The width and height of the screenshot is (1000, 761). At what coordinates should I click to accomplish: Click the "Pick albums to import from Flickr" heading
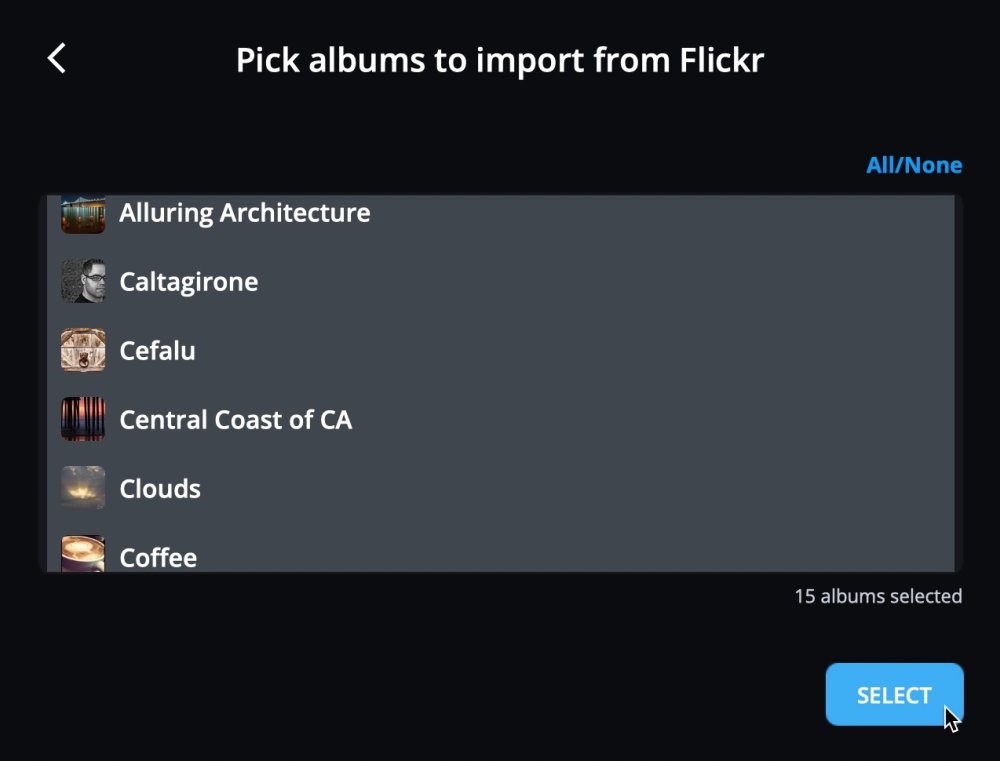[x=500, y=60]
